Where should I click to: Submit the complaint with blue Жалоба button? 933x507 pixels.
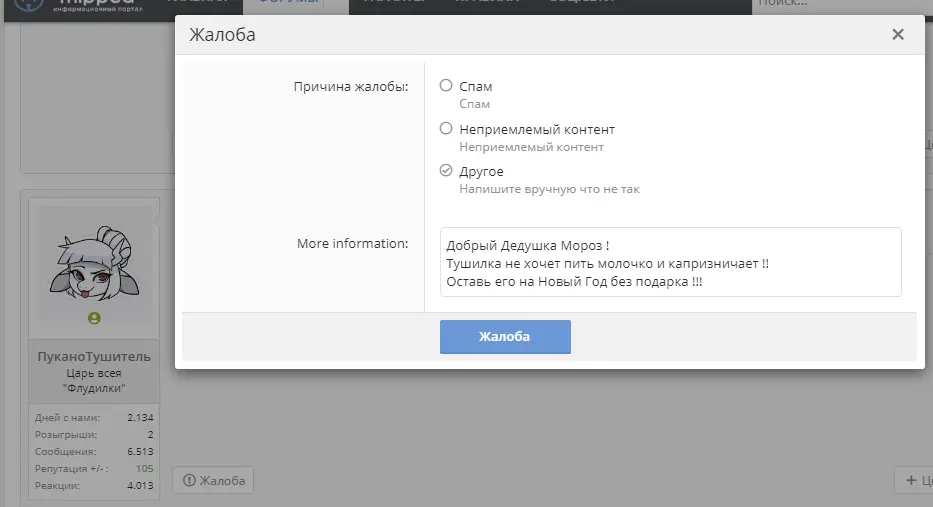click(x=505, y=337)
